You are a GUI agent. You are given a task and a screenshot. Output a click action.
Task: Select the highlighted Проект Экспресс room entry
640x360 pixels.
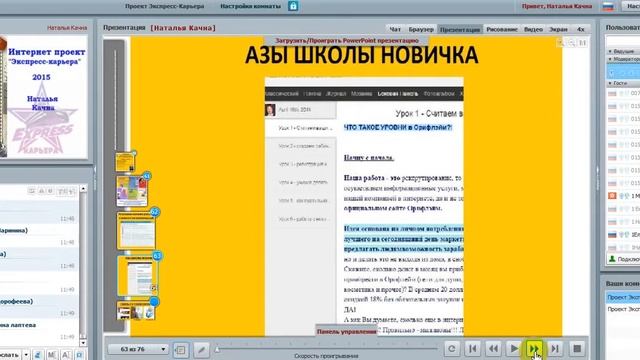623,297
